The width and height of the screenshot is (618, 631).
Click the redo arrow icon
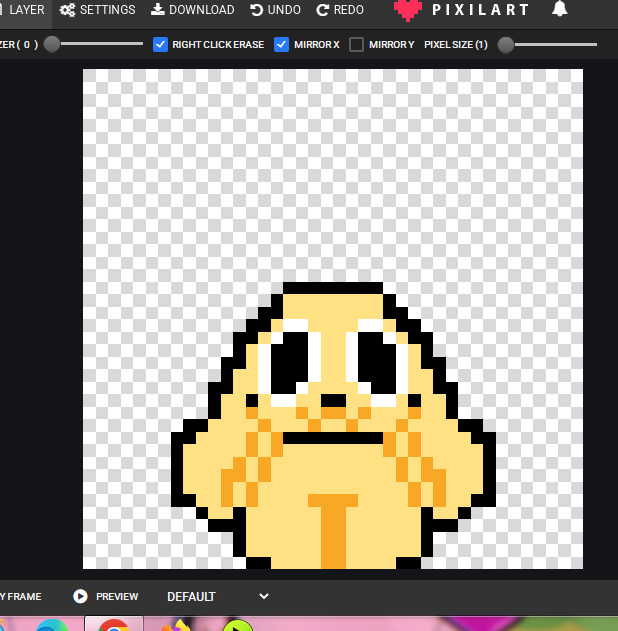coord(322,10)
